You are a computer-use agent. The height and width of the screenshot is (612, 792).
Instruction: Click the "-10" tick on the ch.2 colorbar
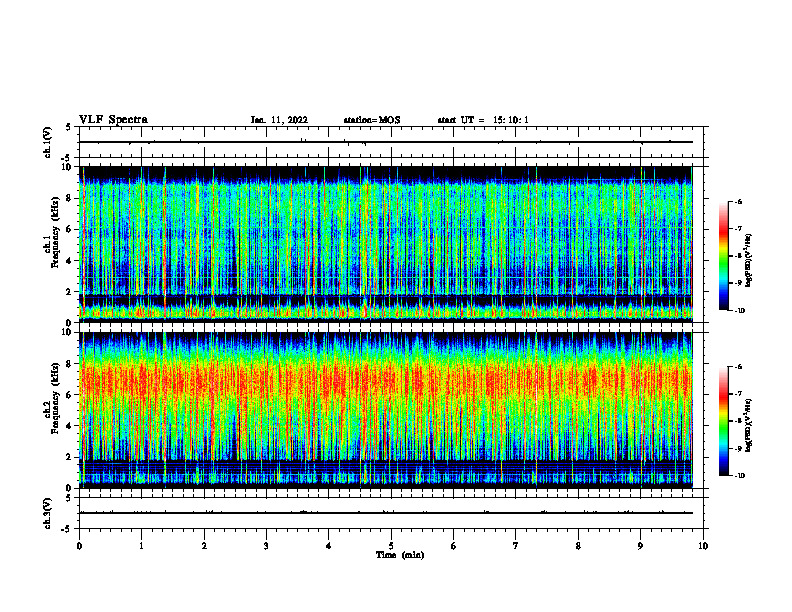739,475
